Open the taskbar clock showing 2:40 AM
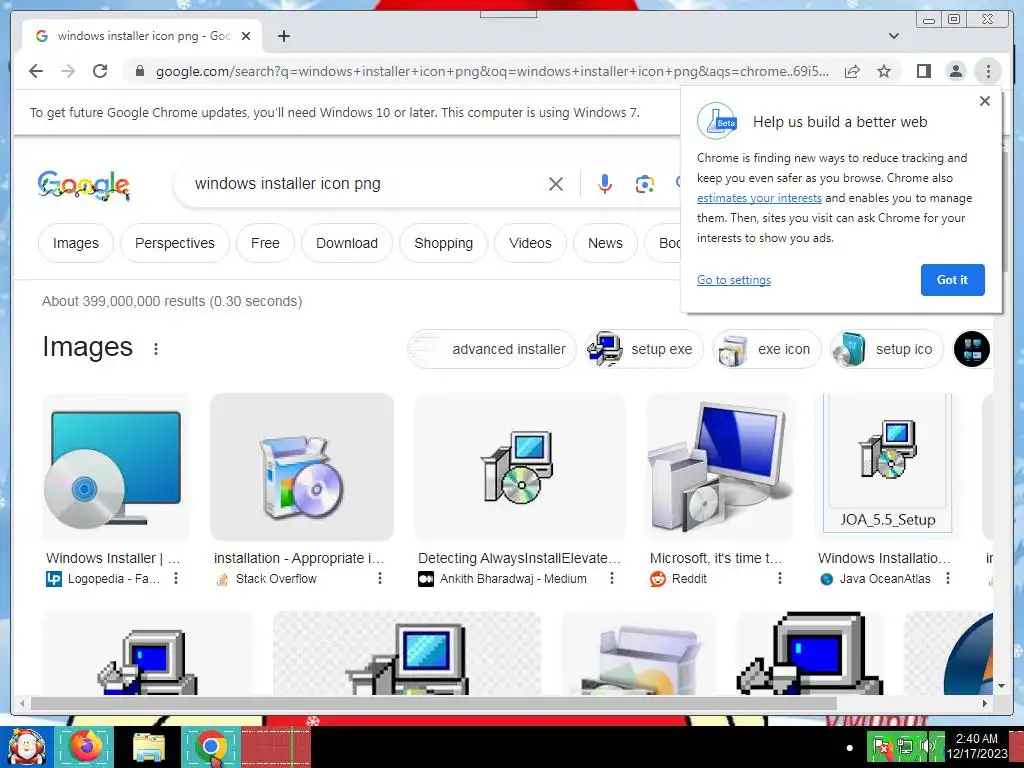This screenshot has height=768, width=1024. pyautogui.click(x=977, y=746)
